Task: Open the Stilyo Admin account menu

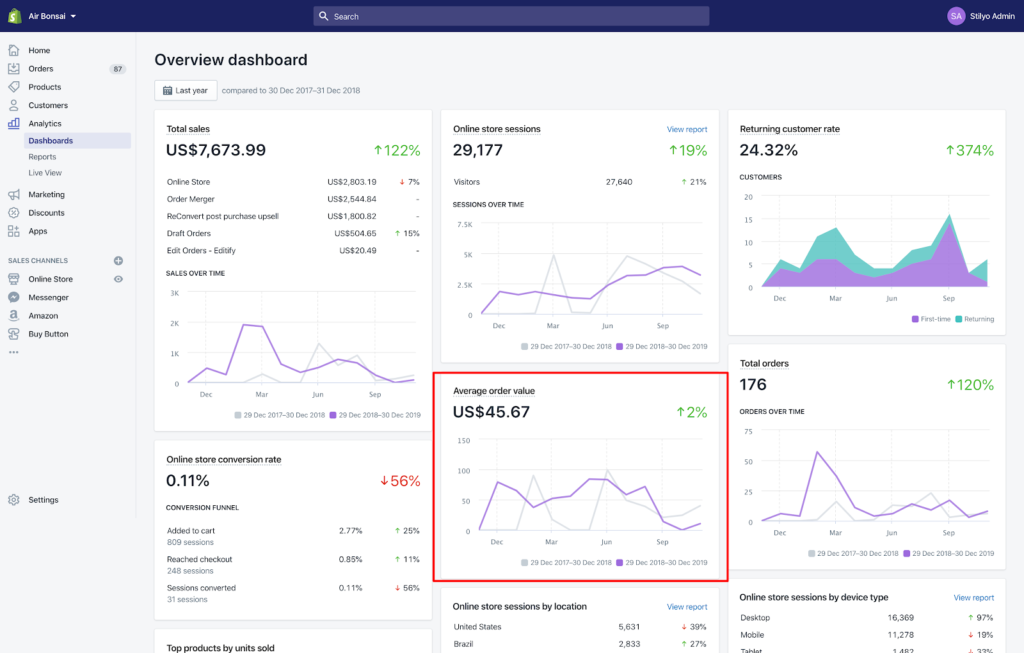Action: pyautogui.click(x=992, y=16)
